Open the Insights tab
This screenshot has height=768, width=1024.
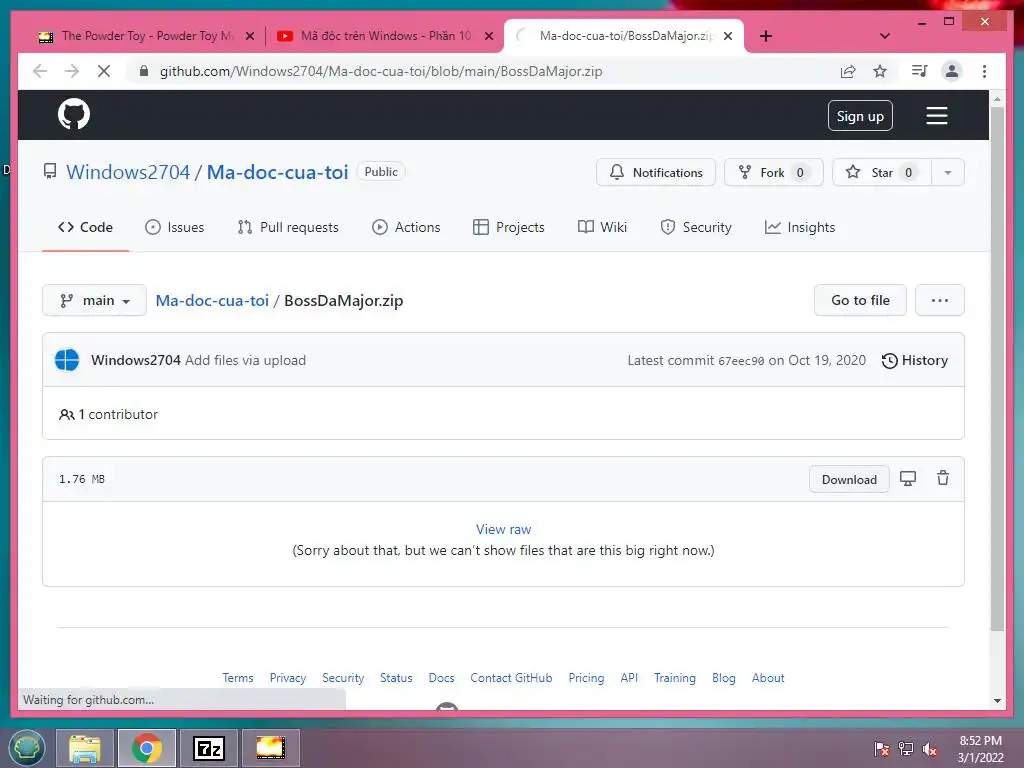pos(800,227)
